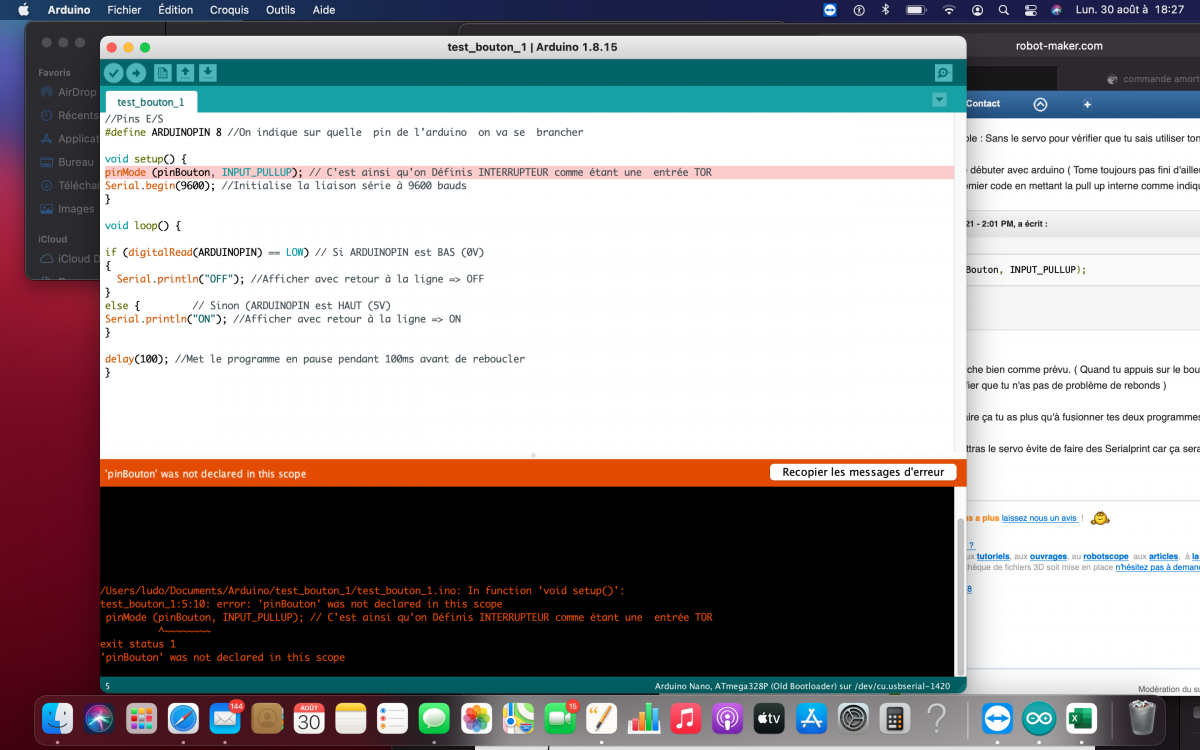Click the Arduino icon in the Dock
1200x750 pixels.
tap(1038, 718)
